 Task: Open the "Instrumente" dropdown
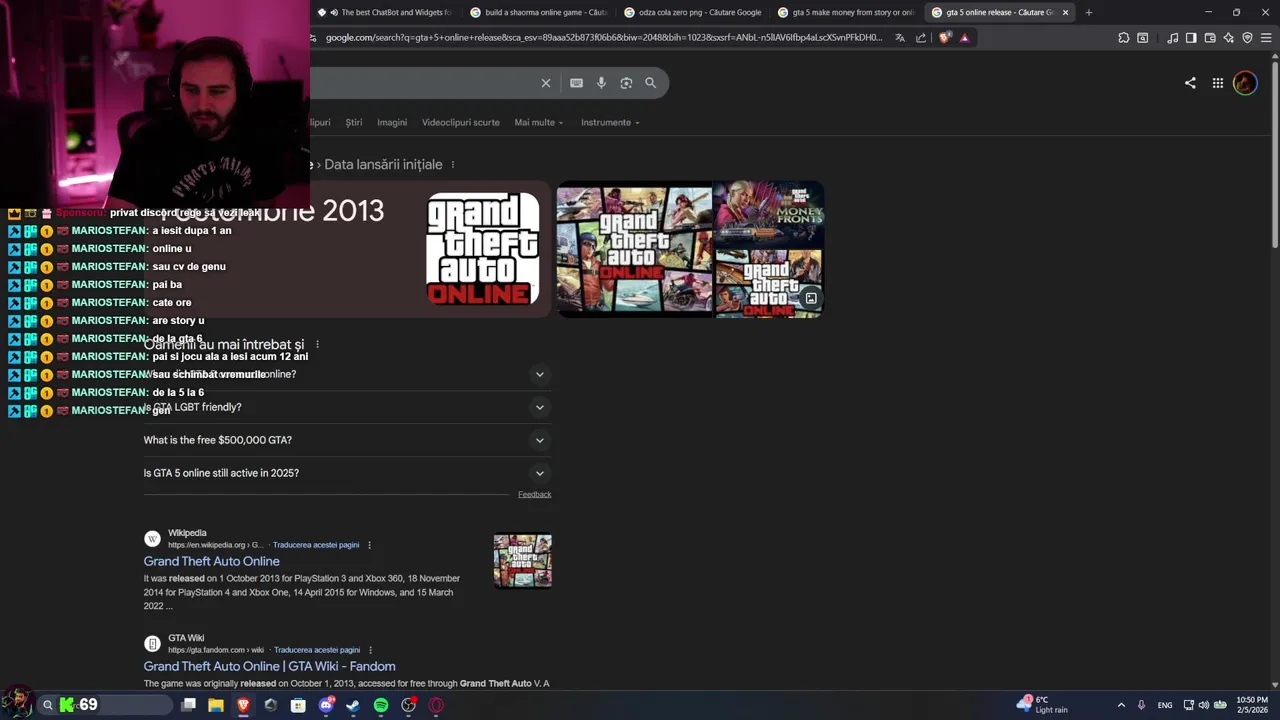(610, 123)
